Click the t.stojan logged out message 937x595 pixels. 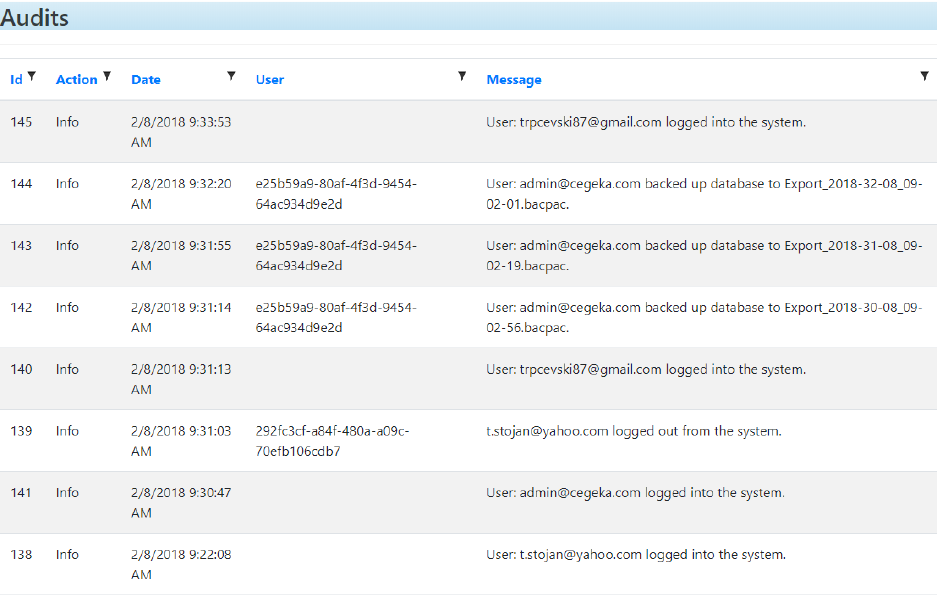[x=633, y=431]
